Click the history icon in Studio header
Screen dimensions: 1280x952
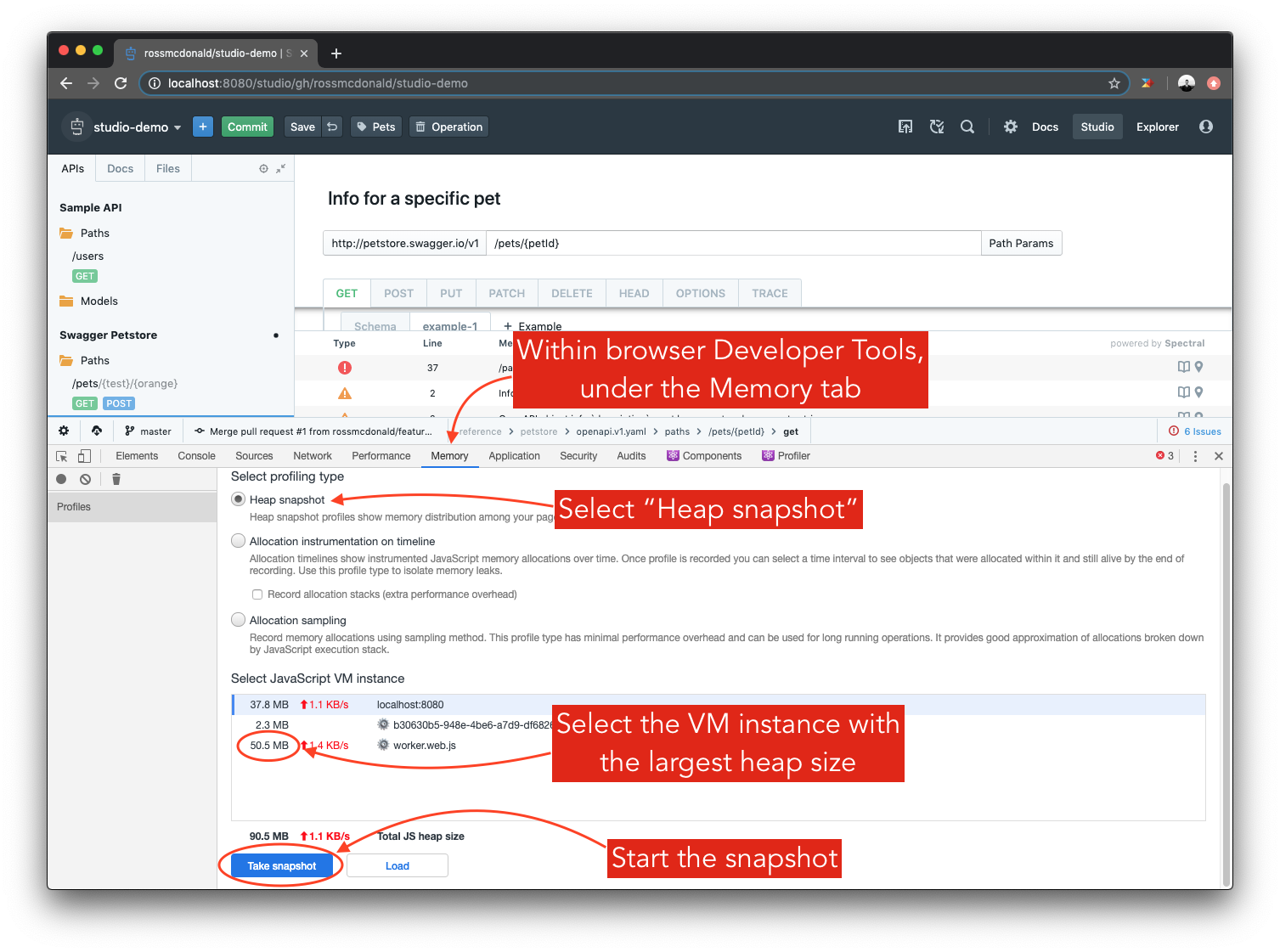[937, 127]
